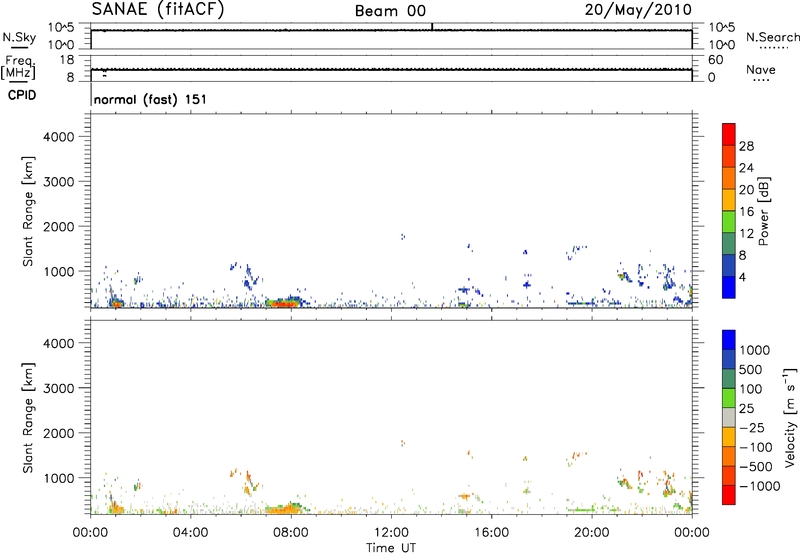Click the '18' frequency axis label
800x554 pixels.
[67, 60]
